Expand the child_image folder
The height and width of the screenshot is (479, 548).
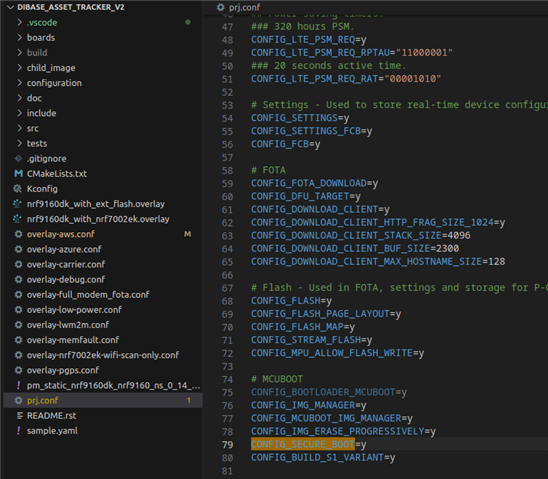tap(20, 67)
